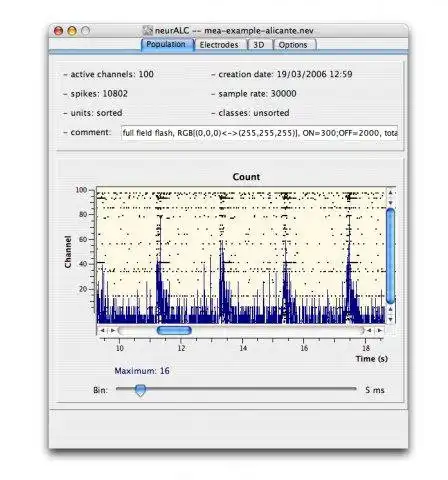This screenshot has height=480, width=448.
Task: Click down arrow at bottom of channel scrollbar
Action: pyautogui.click(x=390, y=319)
